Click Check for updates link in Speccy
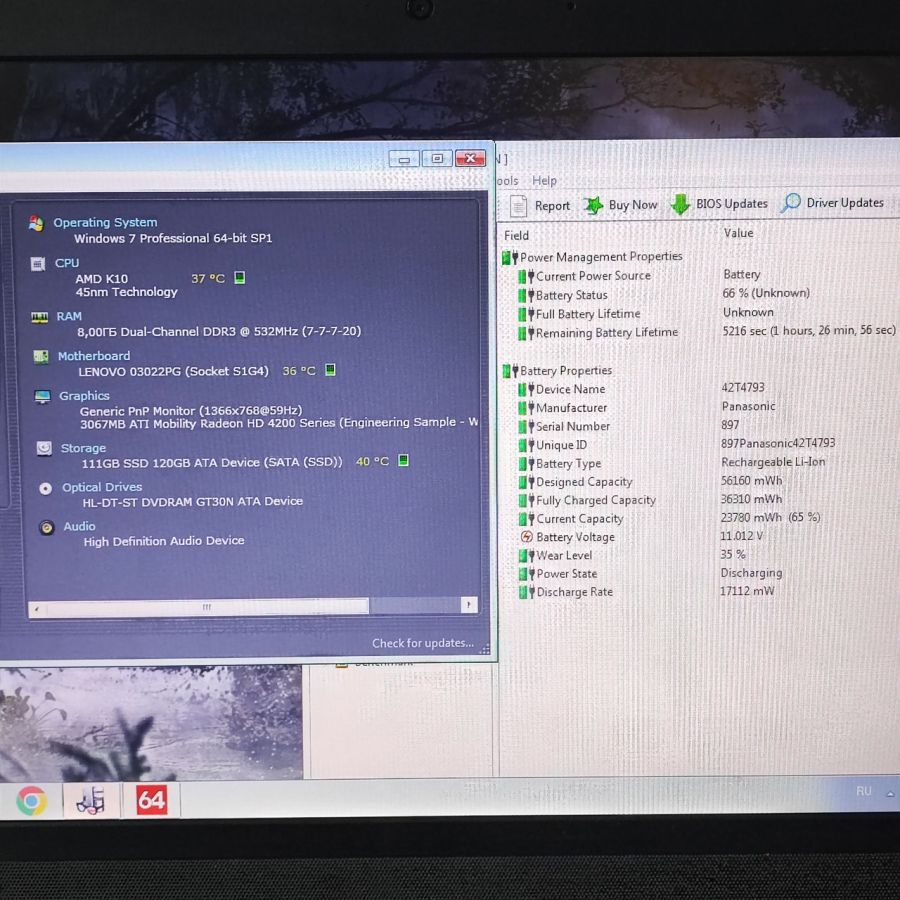Viewport: 900px width, 900px height. tap(422, 643)
